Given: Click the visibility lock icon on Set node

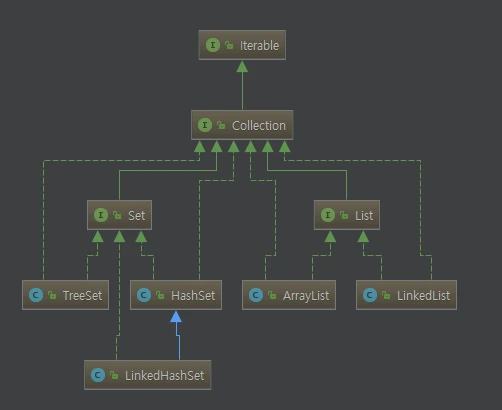Looking at the screenshot, I should coord(117,215).
